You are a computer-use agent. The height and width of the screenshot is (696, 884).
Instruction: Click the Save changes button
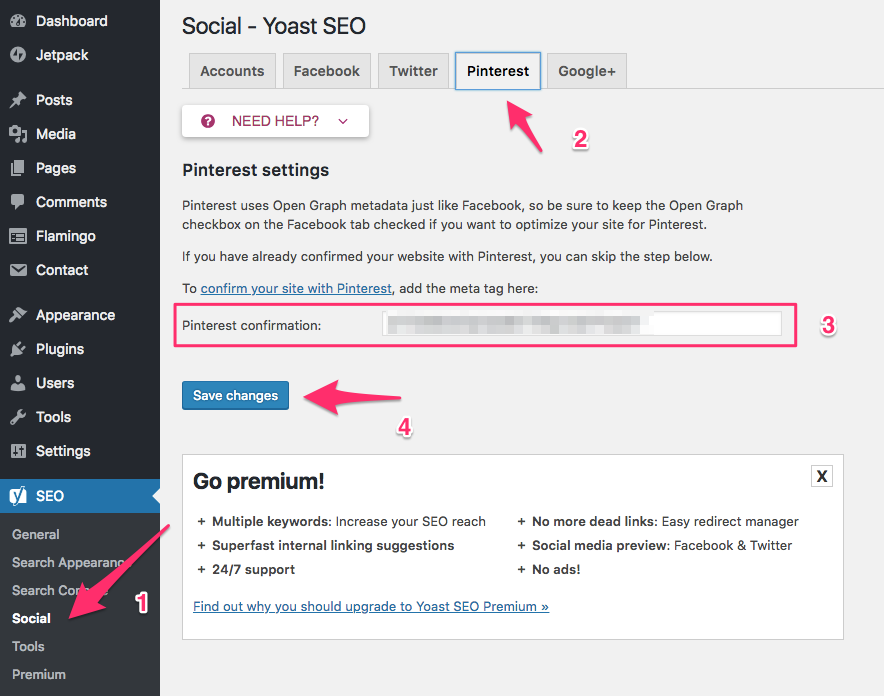(x=235, y=395)
